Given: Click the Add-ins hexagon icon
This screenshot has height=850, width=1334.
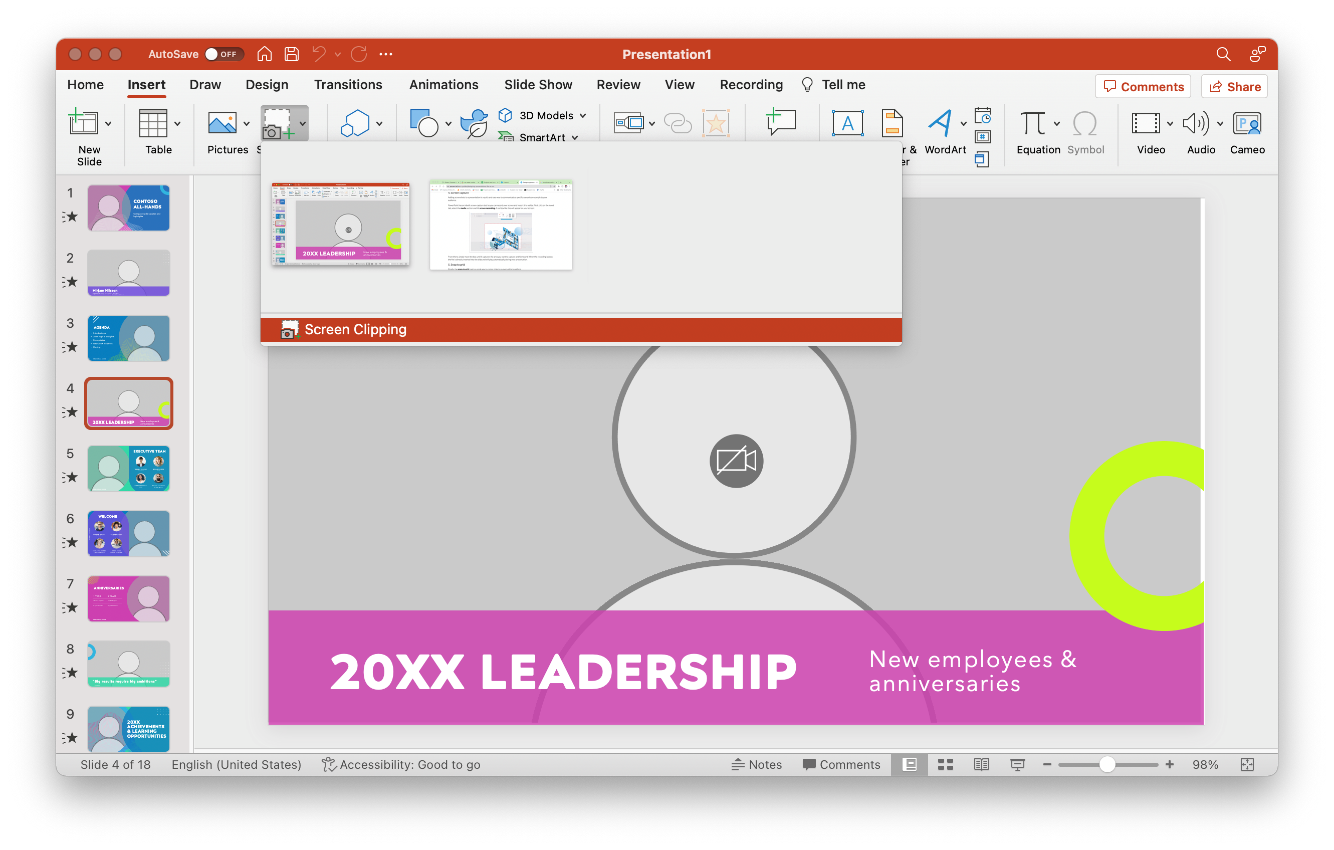Looking at the screenshot, I should coord(355,124).
